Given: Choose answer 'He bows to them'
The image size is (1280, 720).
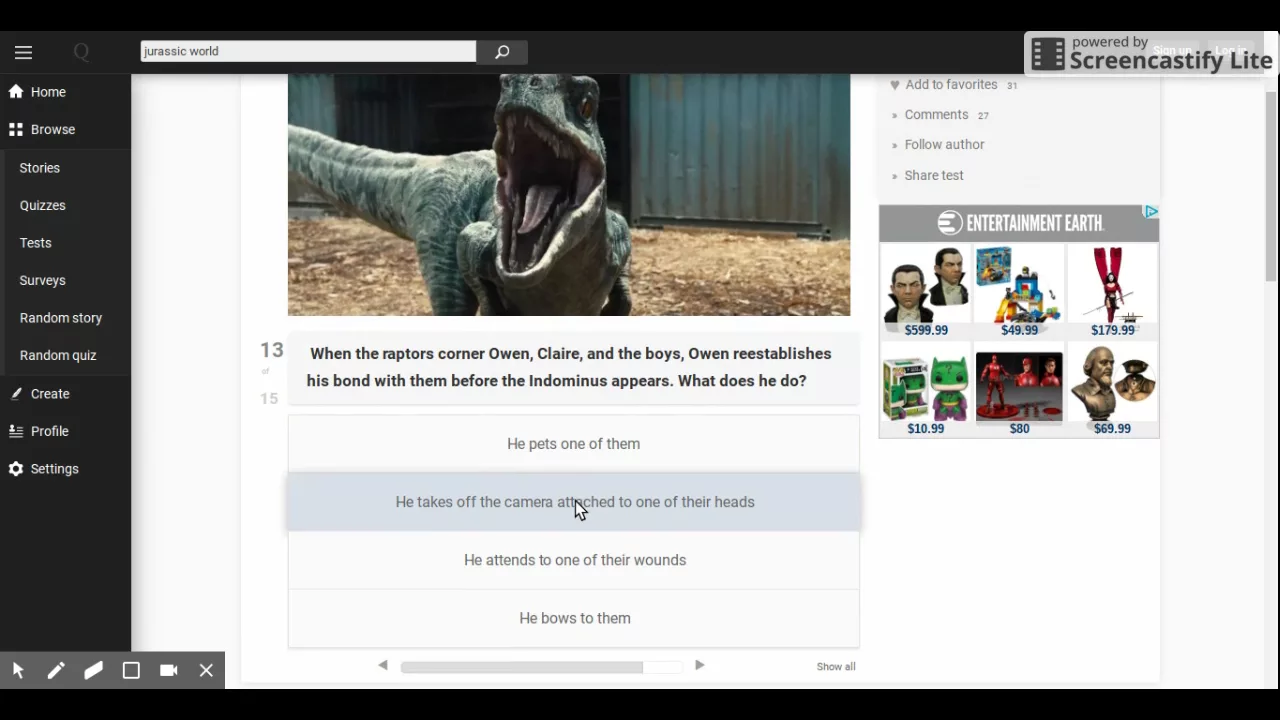Looking at the screenshot, I should point(574,618).
